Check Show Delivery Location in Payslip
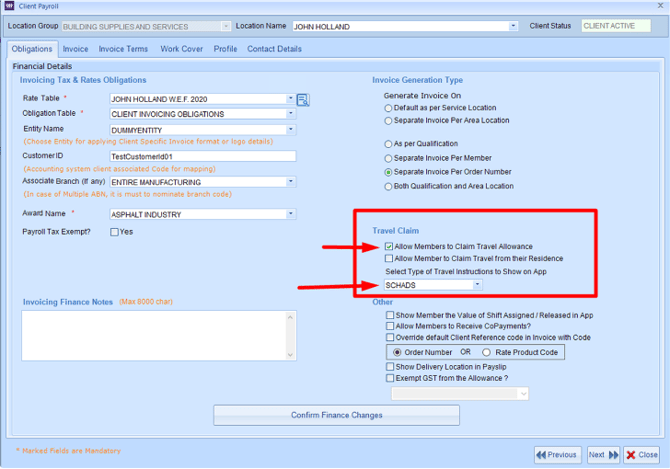This screenshot has height=469, width=670. pyautogui.click(x=389, y=367)
